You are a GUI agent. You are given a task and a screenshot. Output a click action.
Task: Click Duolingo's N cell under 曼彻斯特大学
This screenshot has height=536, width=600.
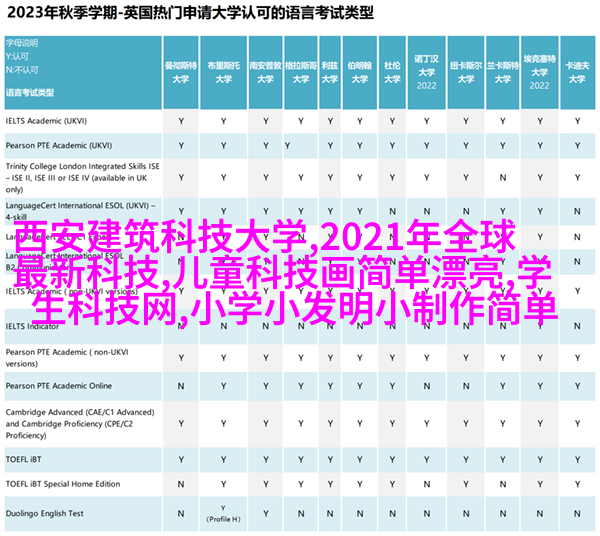pyautogui.click(x=181, y=513)
